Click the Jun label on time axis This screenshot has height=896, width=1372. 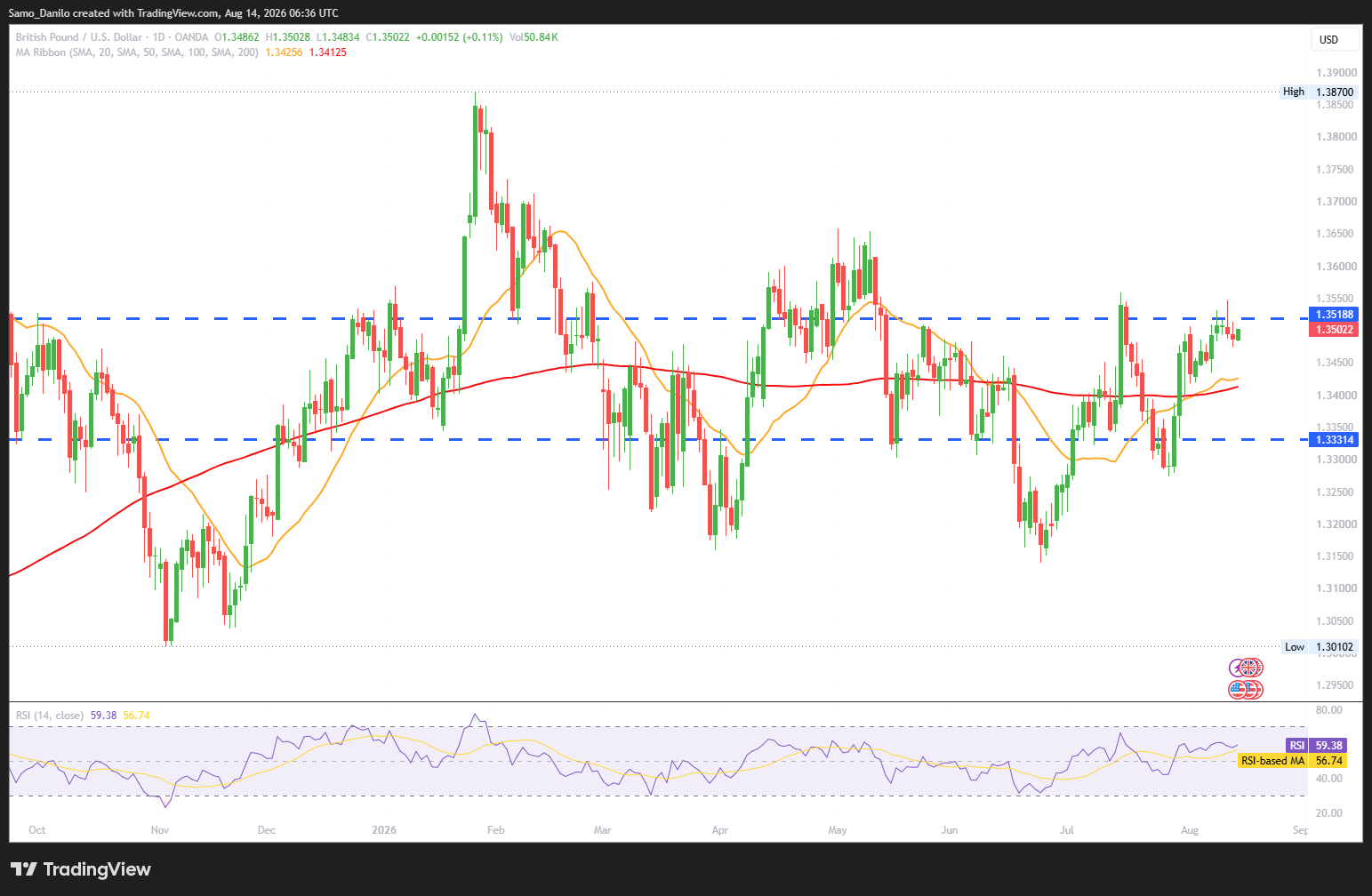950,830
